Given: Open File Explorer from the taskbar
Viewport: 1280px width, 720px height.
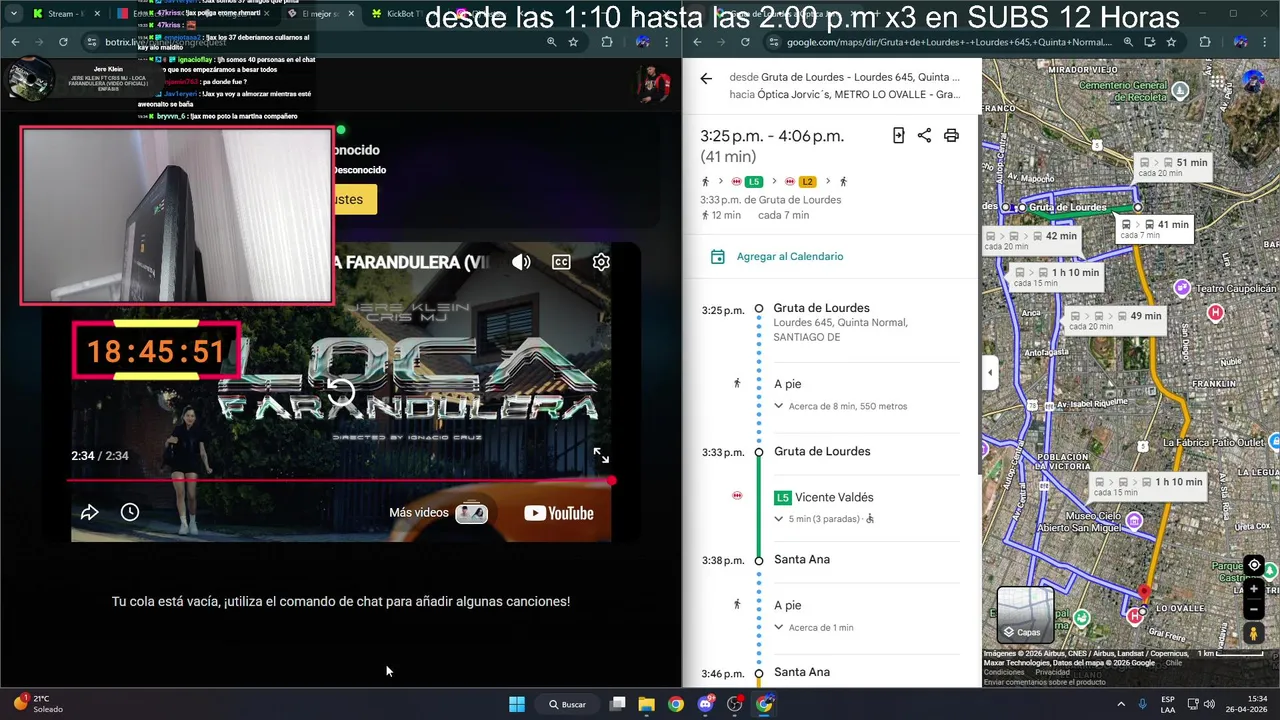Looking at the screenshot, I should tap(646, 704).
